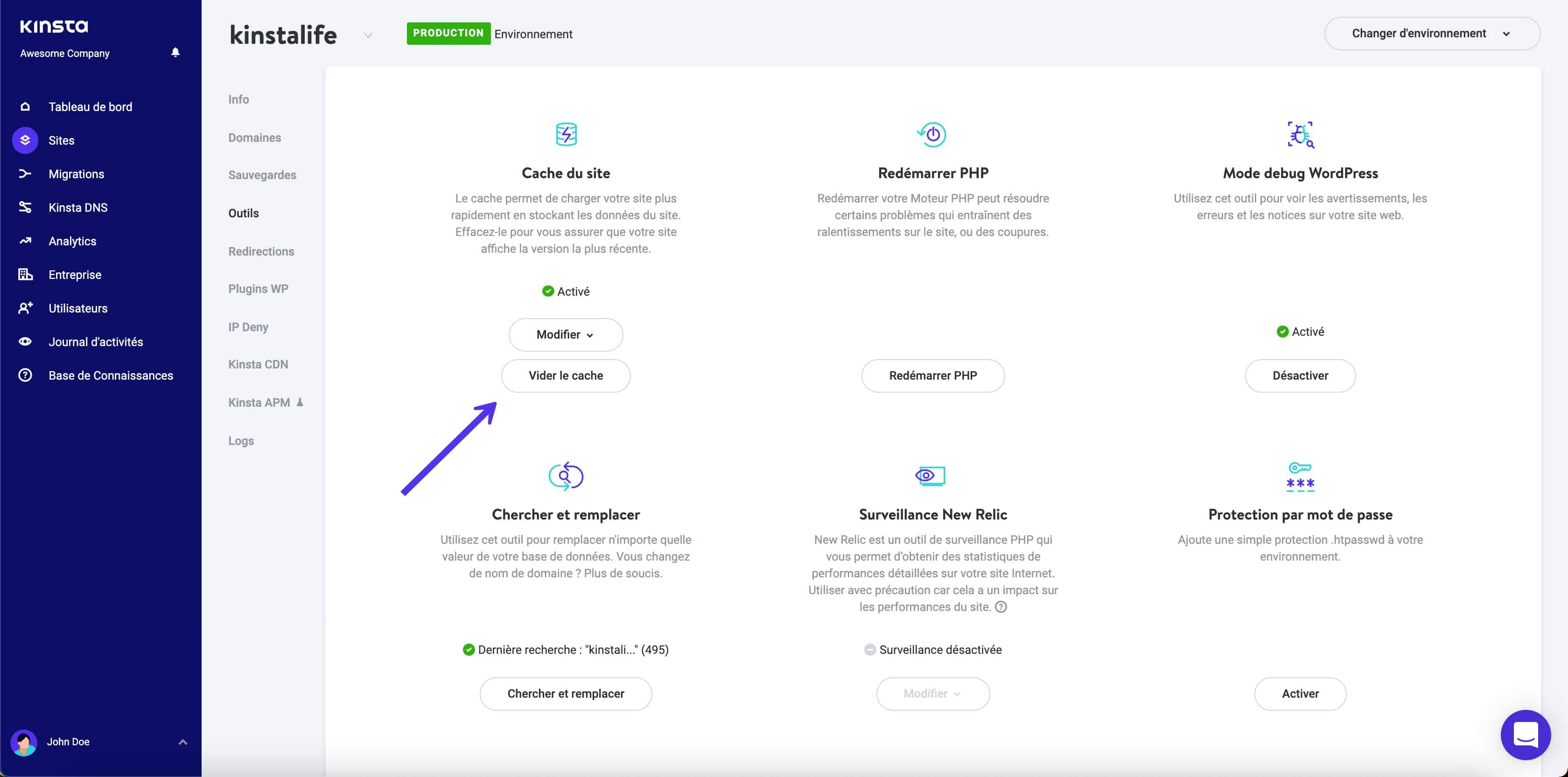Click the Redémarrer PHP button
Image resolution: width=1568 pixels, height=777 pixels.
932,375
